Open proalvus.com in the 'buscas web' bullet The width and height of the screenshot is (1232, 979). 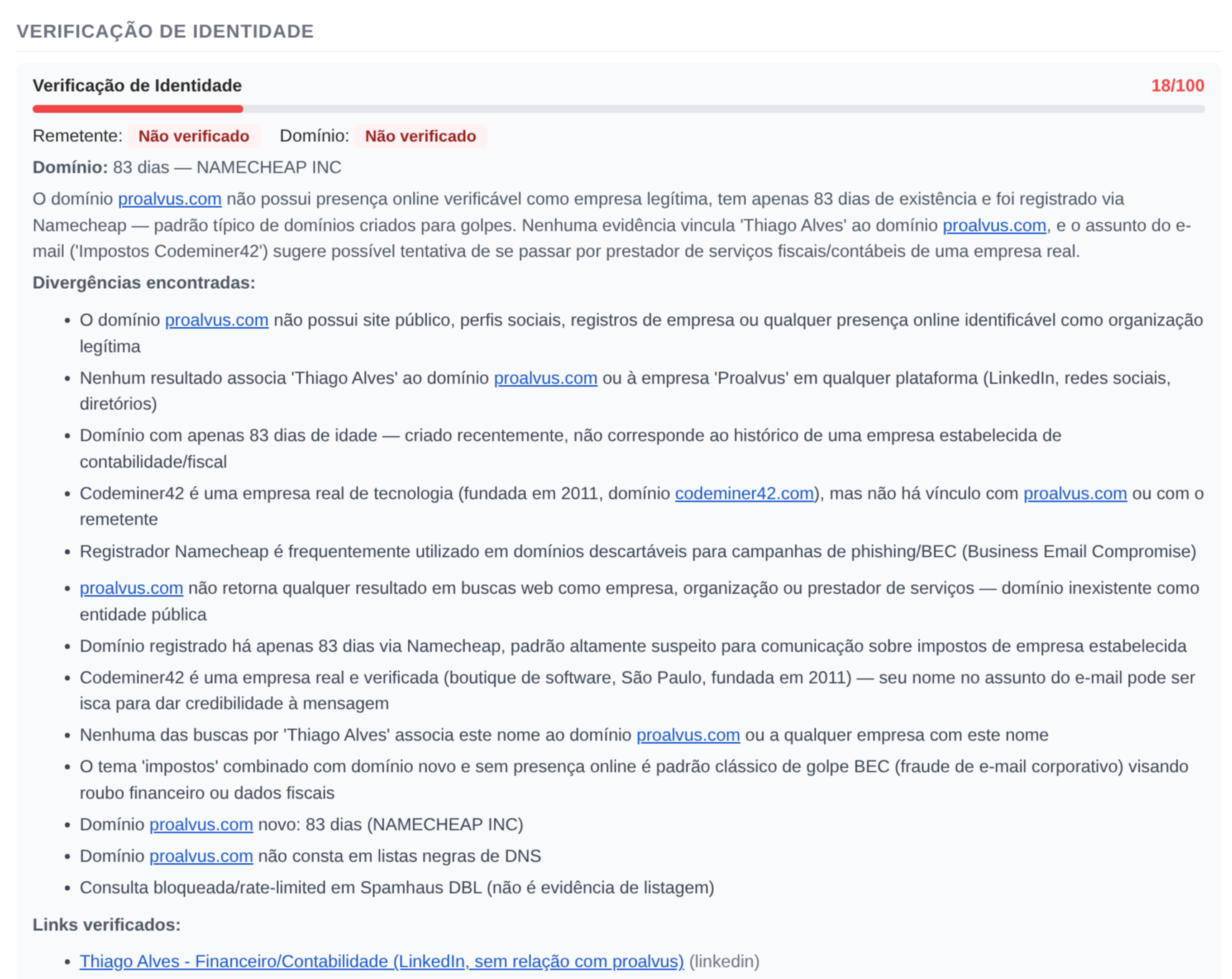tap(131, 588)
